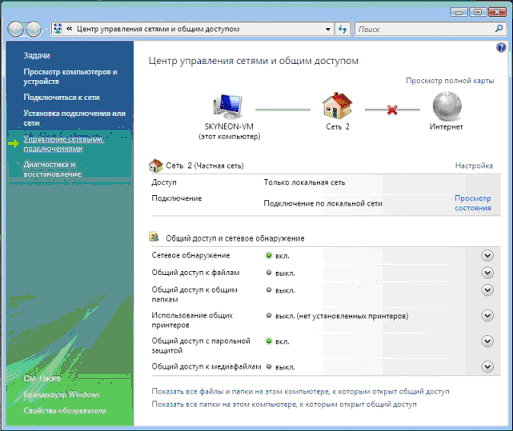Open help with the blue question mark icon
Screen dimensions: 513x431
(501, 48)
